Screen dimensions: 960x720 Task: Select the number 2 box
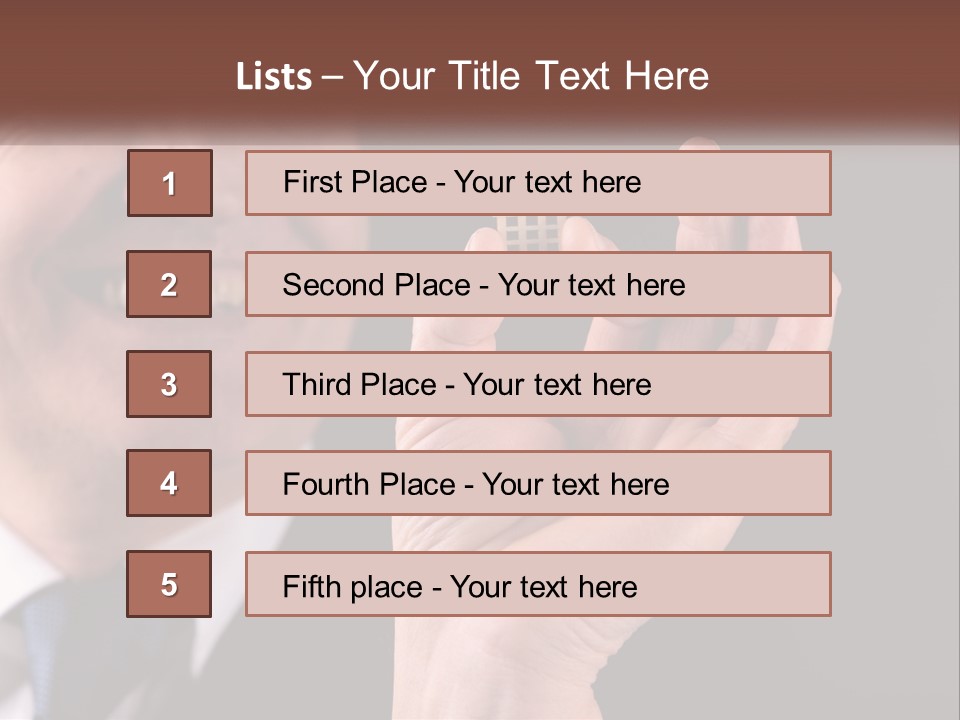coord(169,284)
